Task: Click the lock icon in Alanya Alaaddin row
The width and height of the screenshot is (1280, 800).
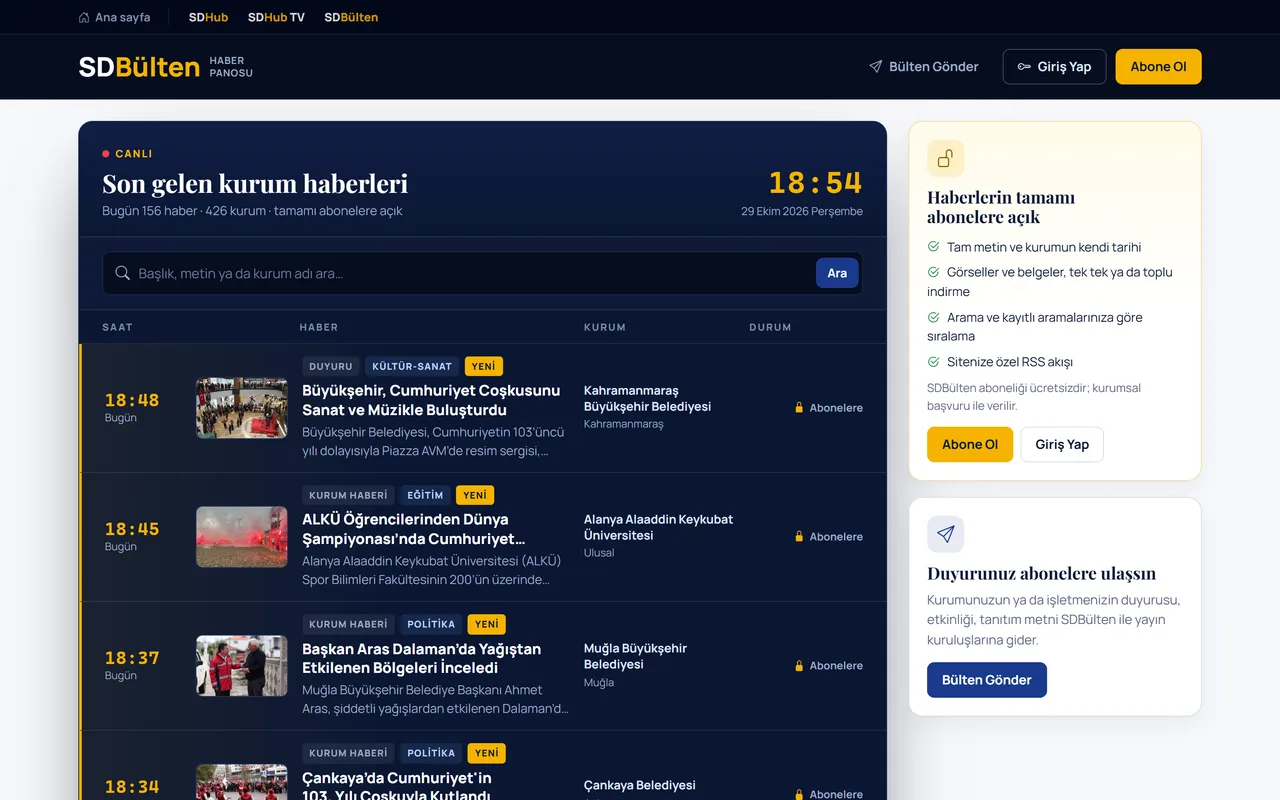Action: coord(799,537)
